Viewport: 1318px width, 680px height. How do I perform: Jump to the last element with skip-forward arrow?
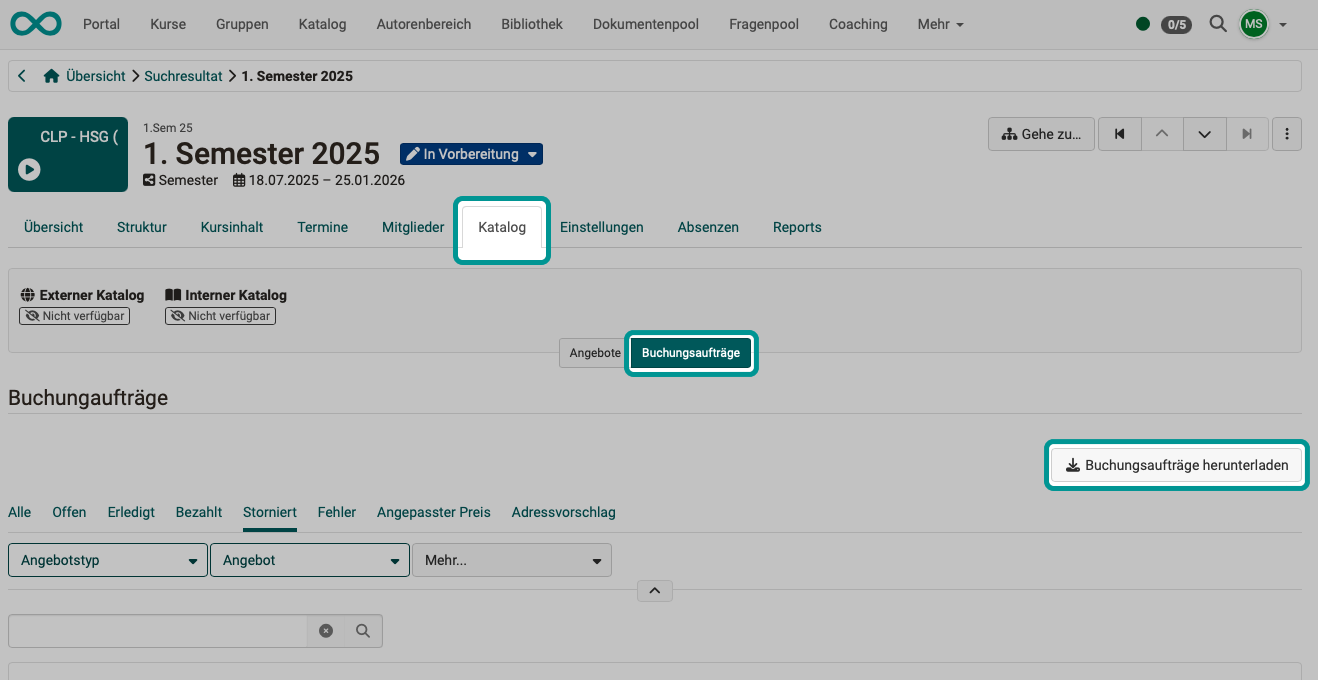click(x=1247, y=133)
